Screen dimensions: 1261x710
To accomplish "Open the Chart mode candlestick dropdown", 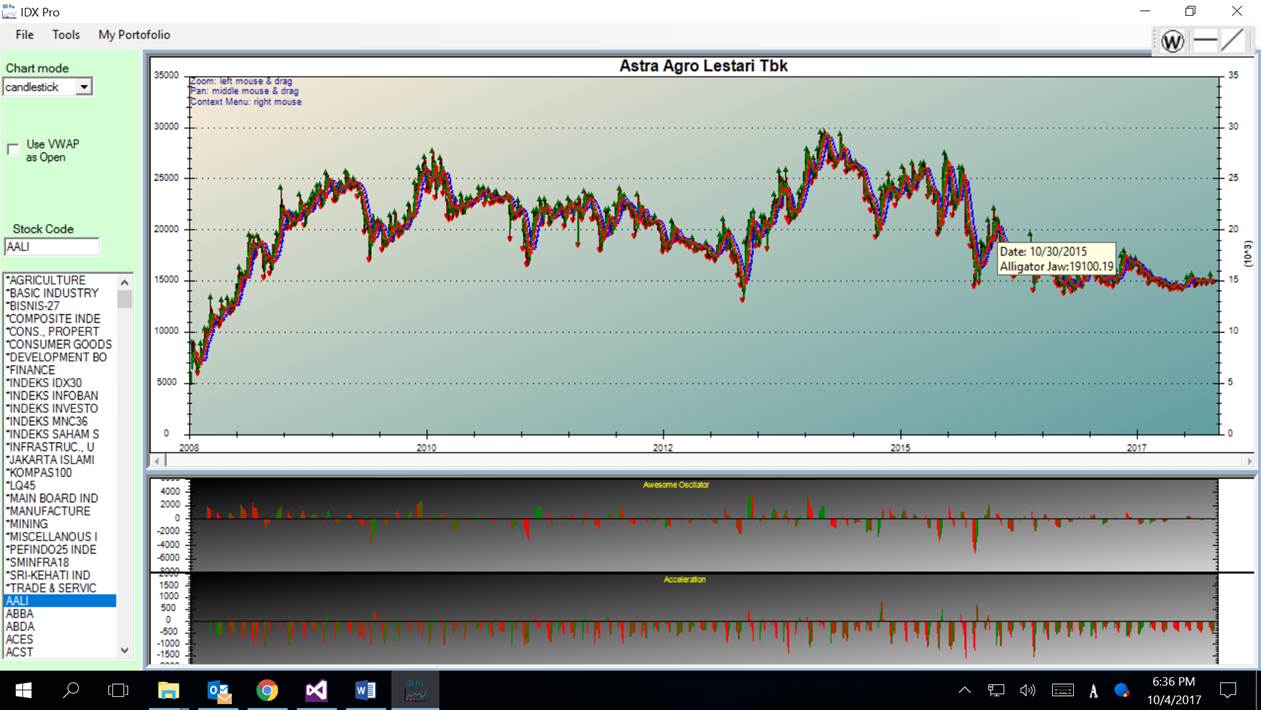I will tap(84, 87).
